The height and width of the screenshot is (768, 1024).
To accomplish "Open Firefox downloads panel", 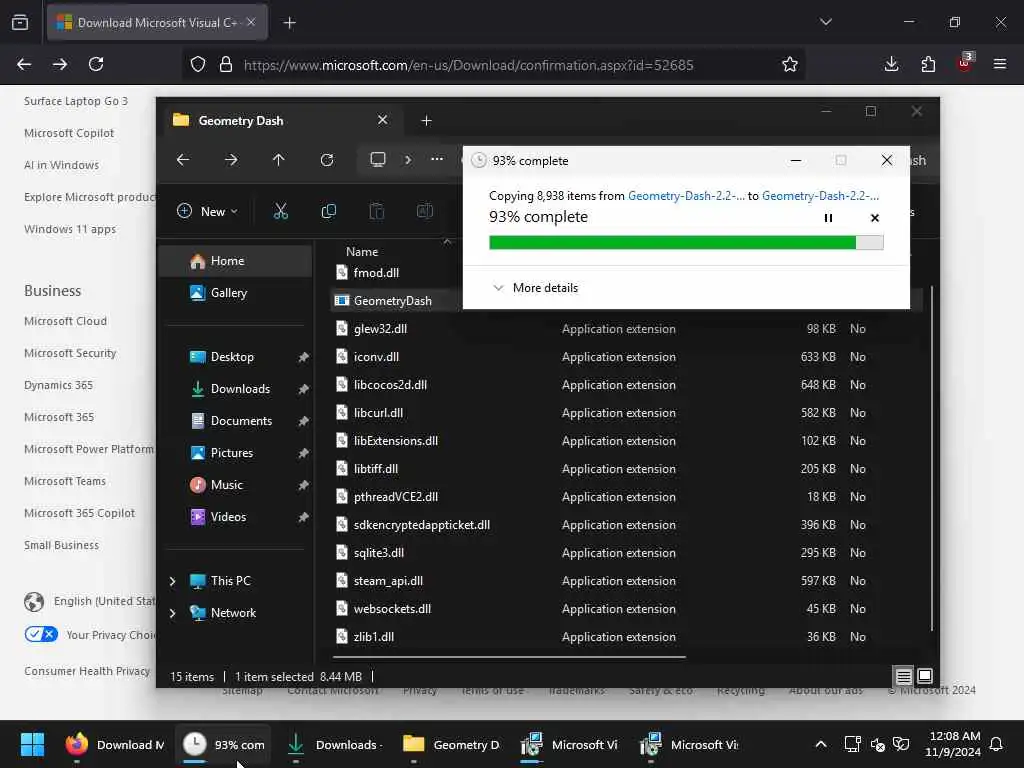I will (x=891, y=64).
